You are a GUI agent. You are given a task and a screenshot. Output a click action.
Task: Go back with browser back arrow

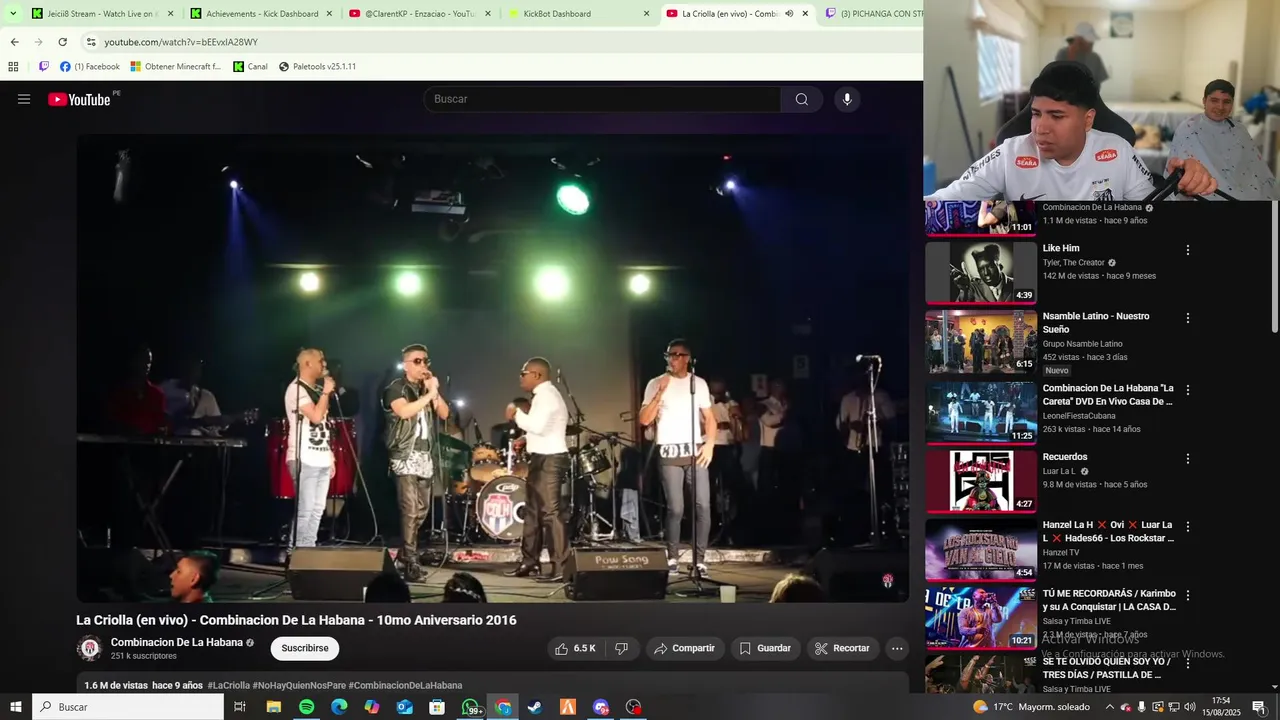(x=14, y=42)
